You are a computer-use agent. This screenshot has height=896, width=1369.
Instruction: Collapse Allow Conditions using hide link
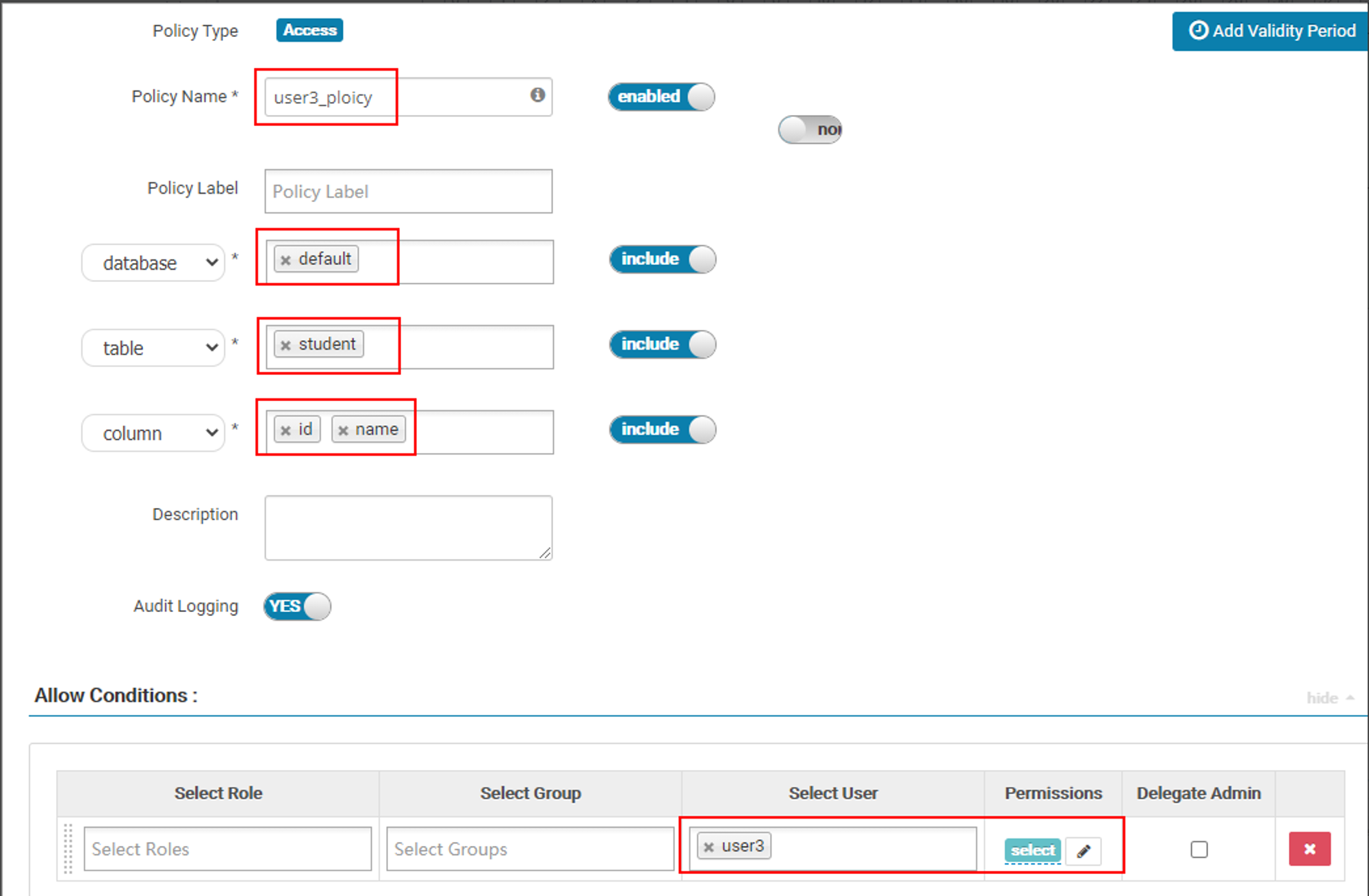coord(1330,698)
